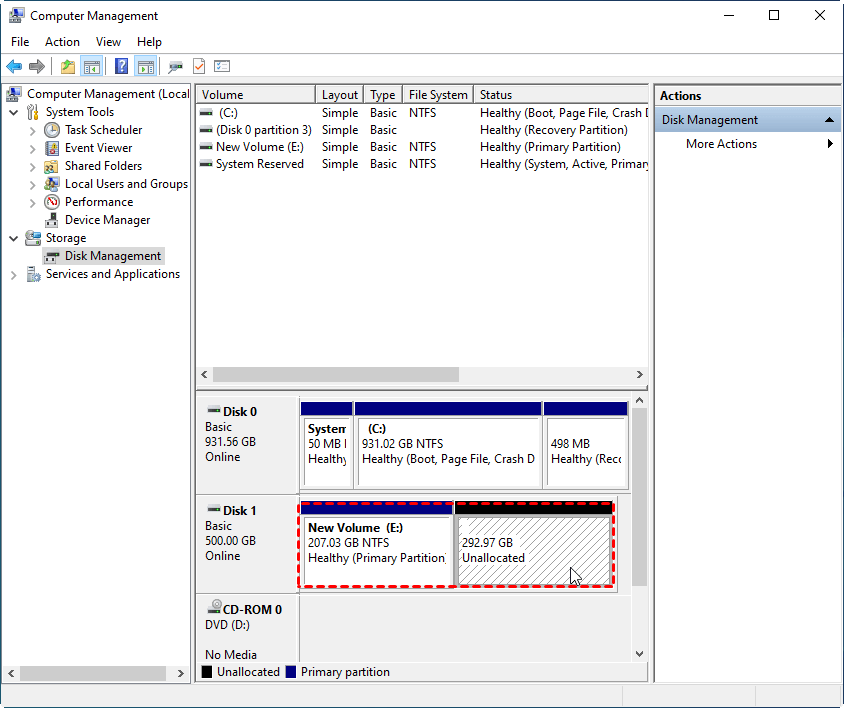Collapse the Storage node

(14, 239)
